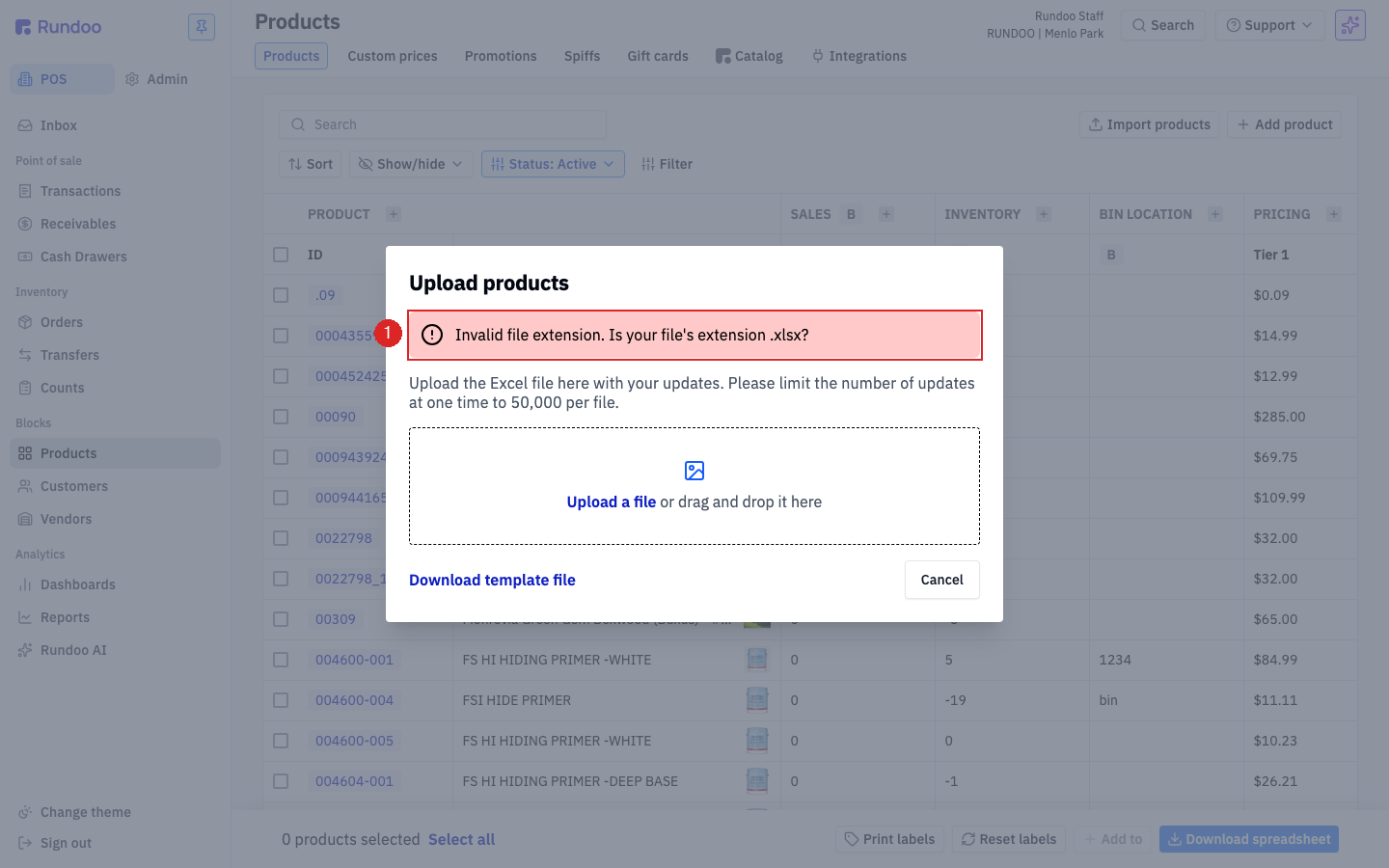Click the plus icon next to SALES column
Image resolution: width=1389 pixels, height=868 pixels.
(x=885, y=214)
